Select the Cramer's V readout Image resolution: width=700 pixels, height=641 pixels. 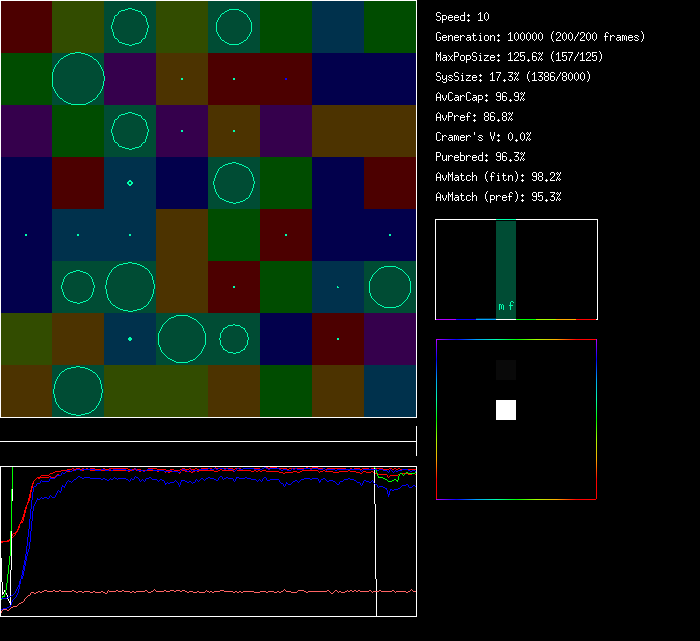[x=483, y=137]
